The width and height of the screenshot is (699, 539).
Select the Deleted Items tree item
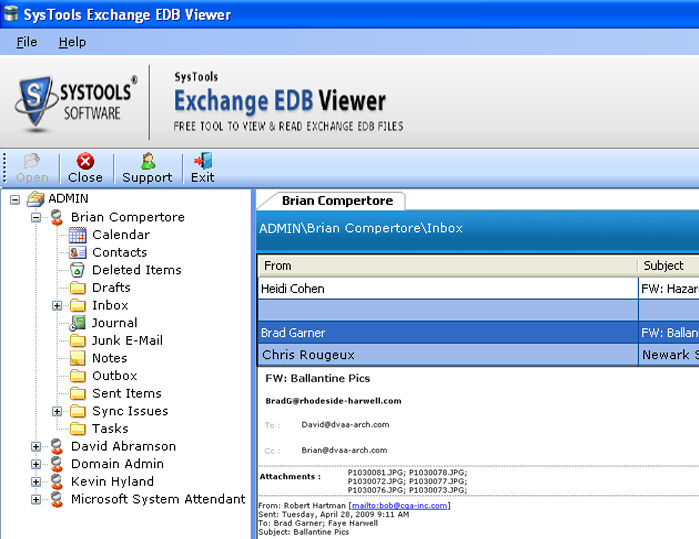137,270
